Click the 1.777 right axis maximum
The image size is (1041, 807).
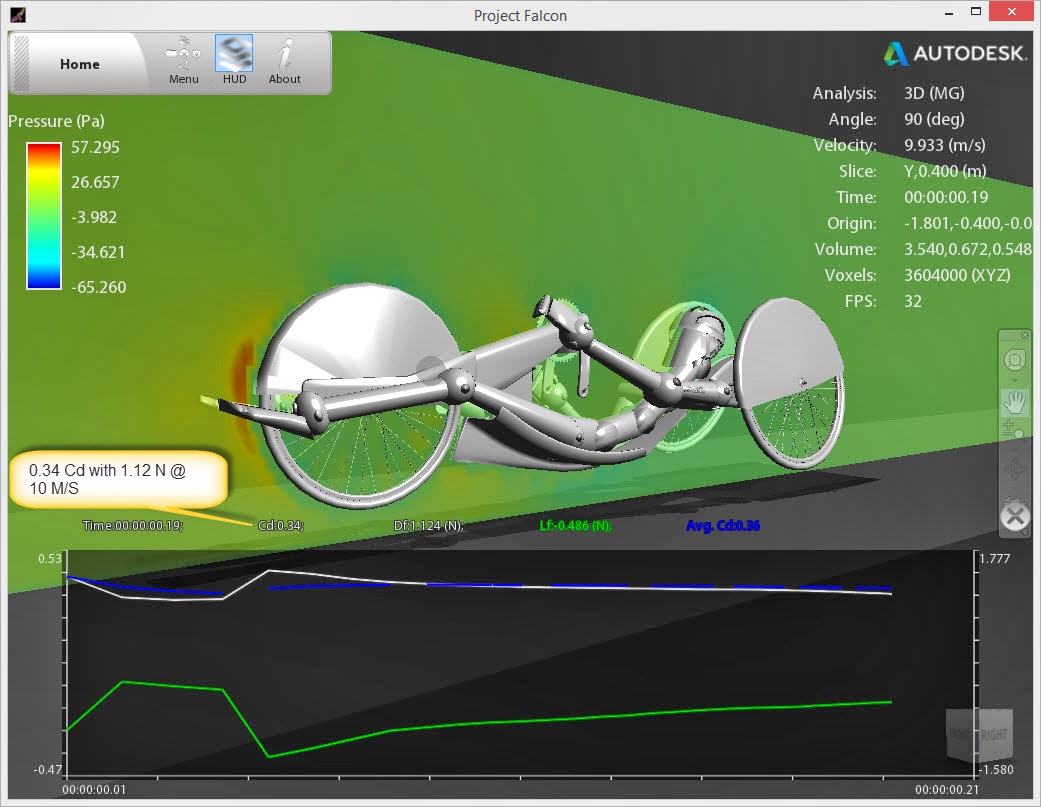tap(995, 559)
